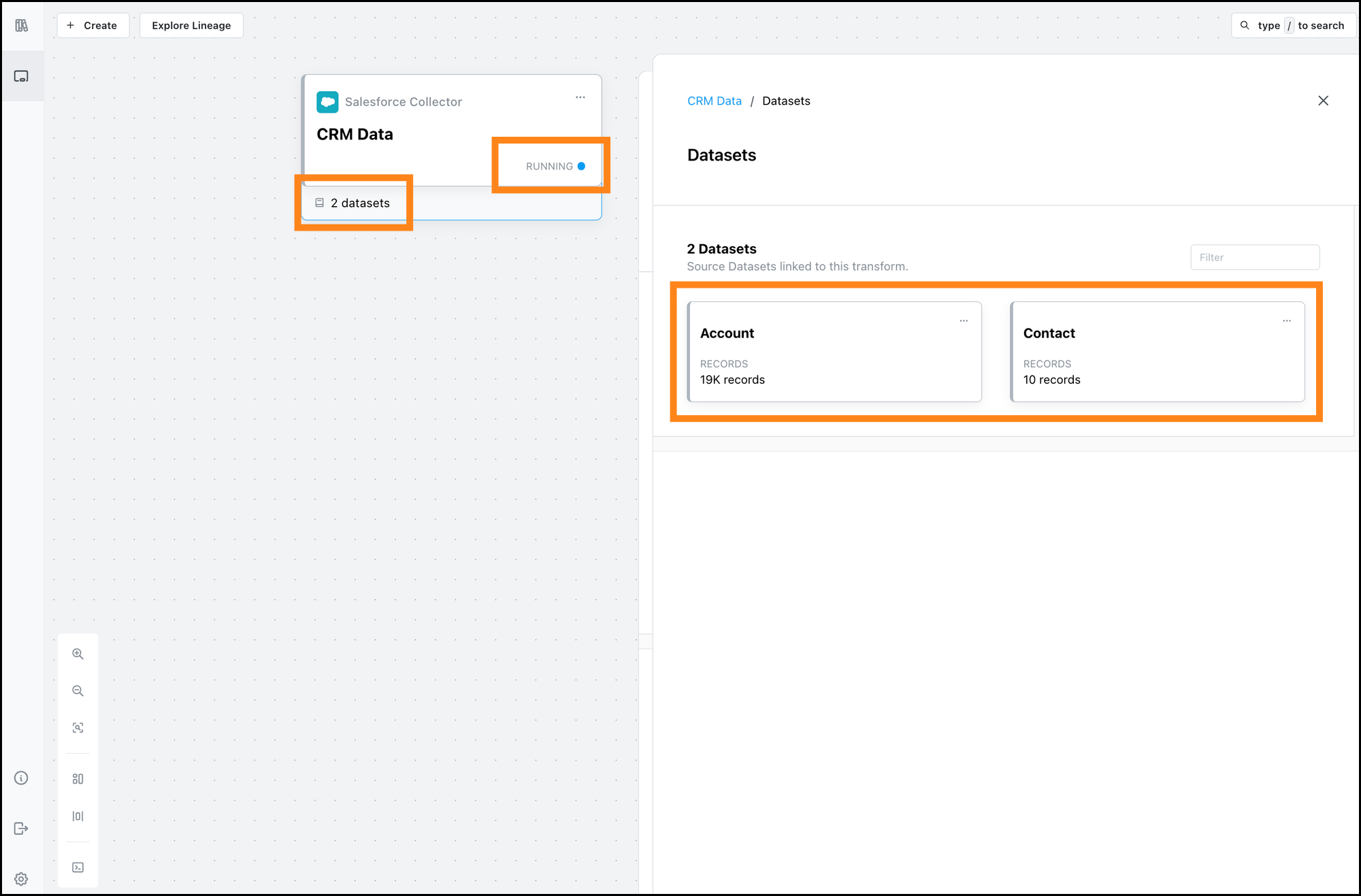Click the fit-to-view focus icon
Viewport: 1361px width, 896px height.
point(78,728)
